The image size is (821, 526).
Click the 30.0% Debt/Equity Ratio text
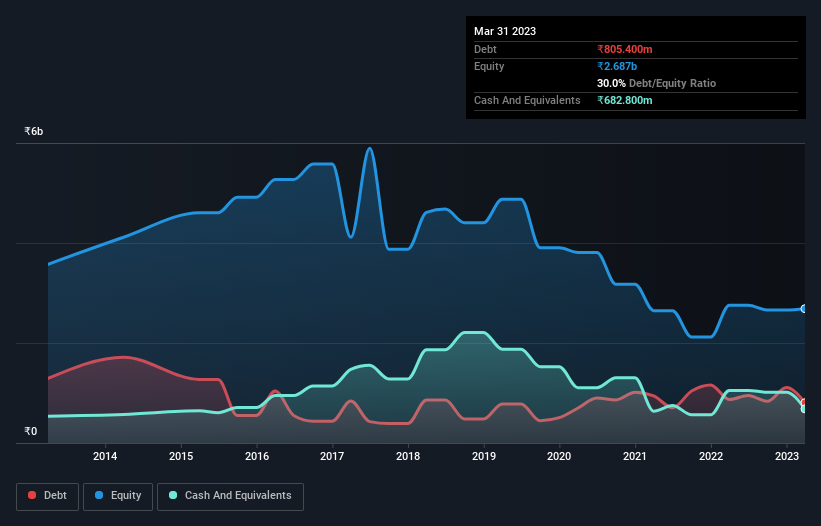click(656, 83)
